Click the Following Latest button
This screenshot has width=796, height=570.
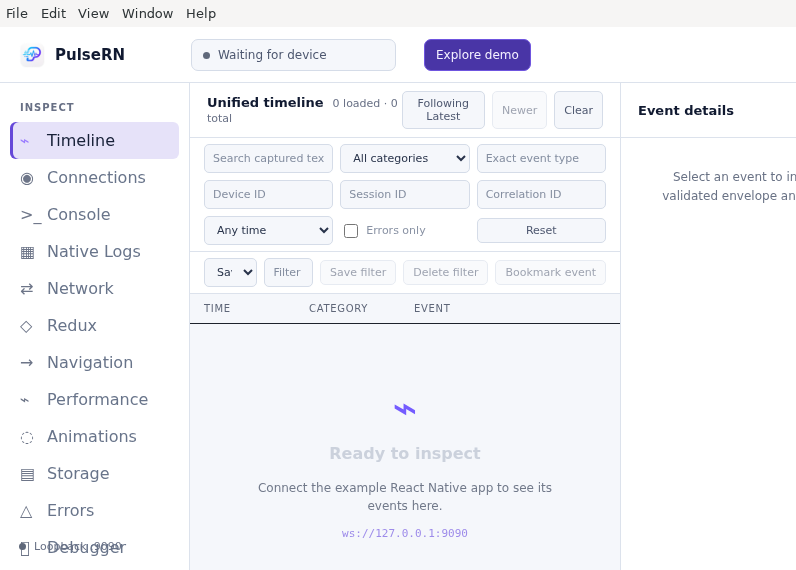tap(443, 110)
